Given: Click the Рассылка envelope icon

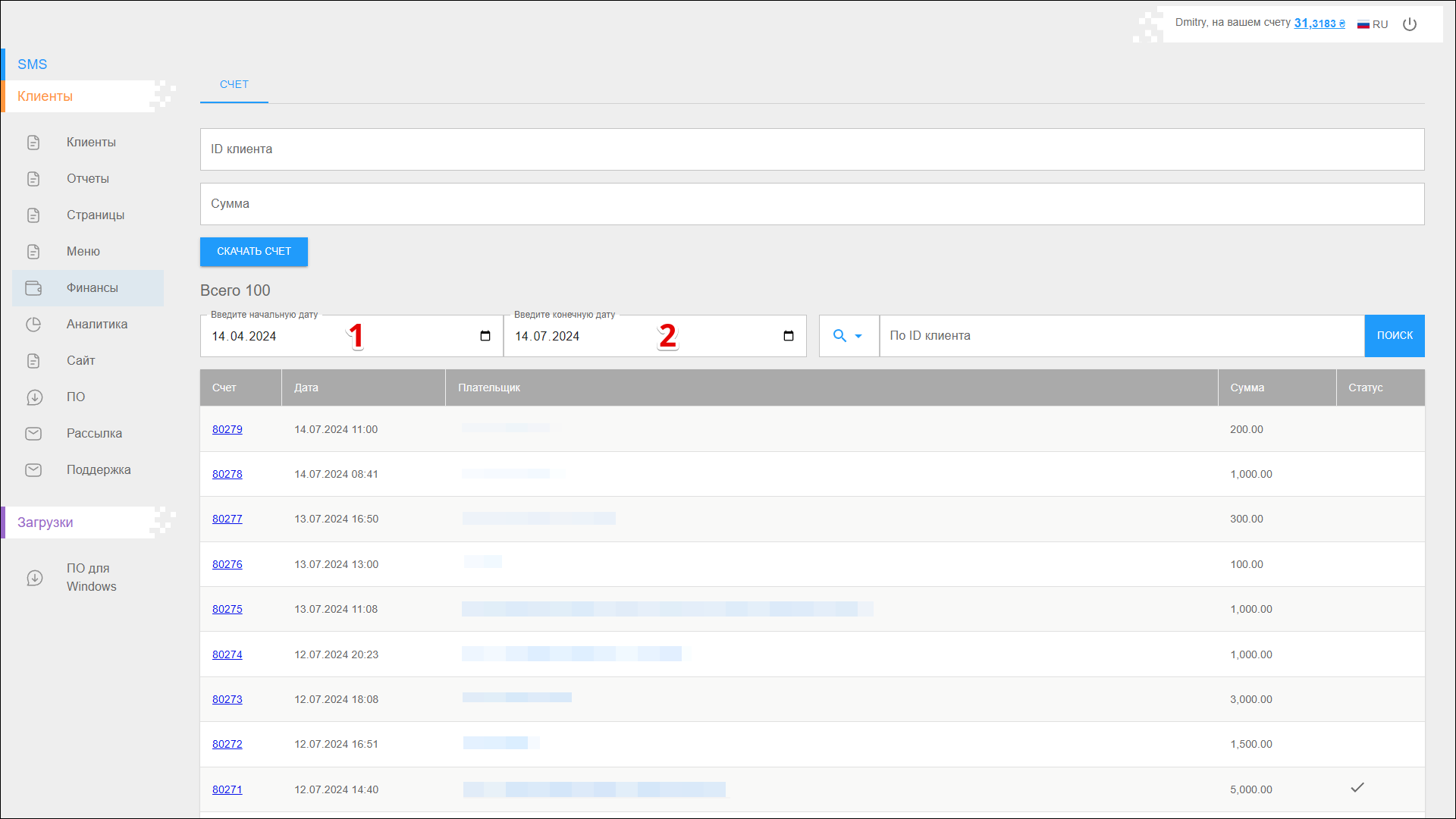Looking at the screenshot, I should click(x=33, y=434).
